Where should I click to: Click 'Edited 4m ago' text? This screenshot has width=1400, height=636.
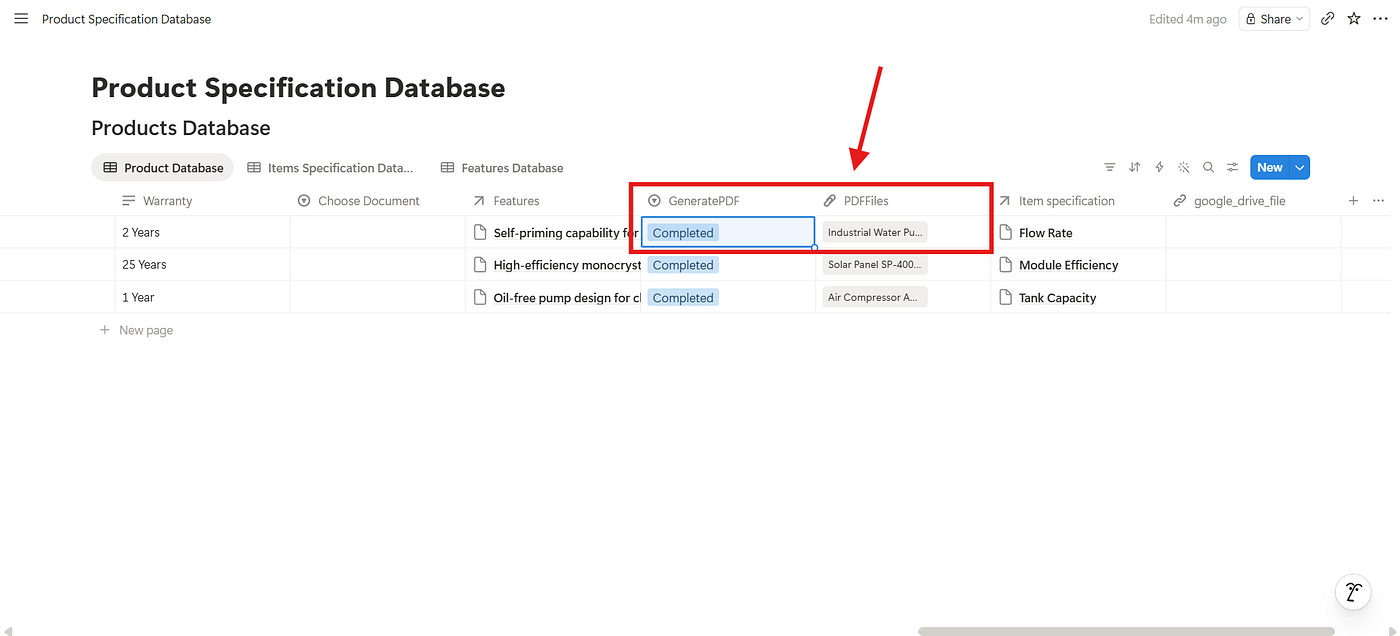(1187, 19)
